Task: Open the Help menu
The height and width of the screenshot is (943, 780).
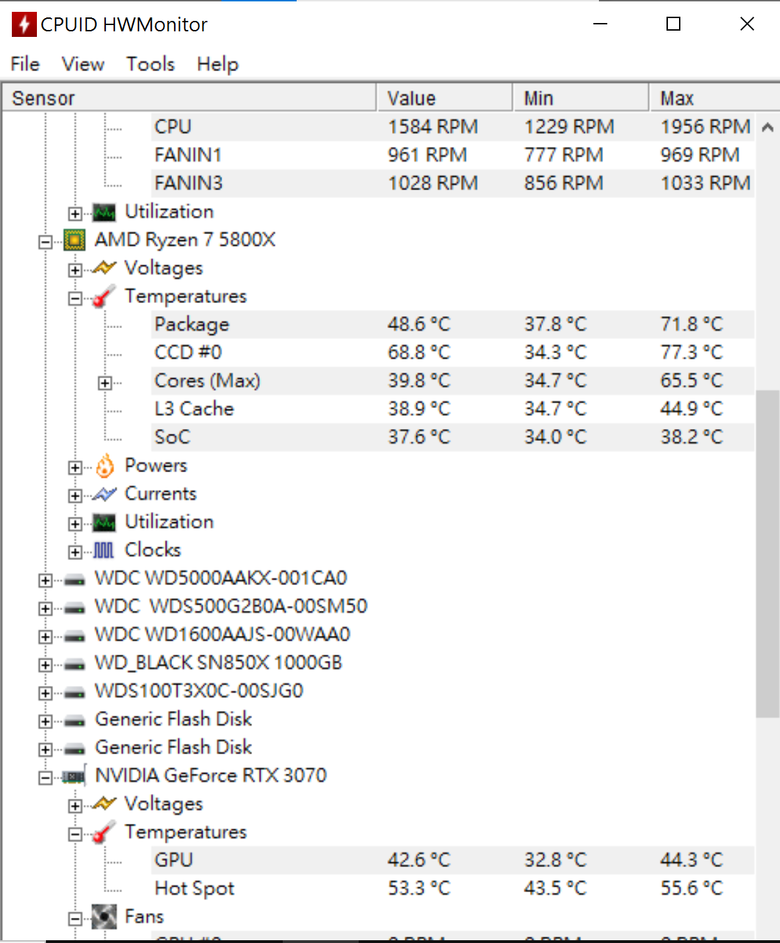Action: tap(218, 64)
